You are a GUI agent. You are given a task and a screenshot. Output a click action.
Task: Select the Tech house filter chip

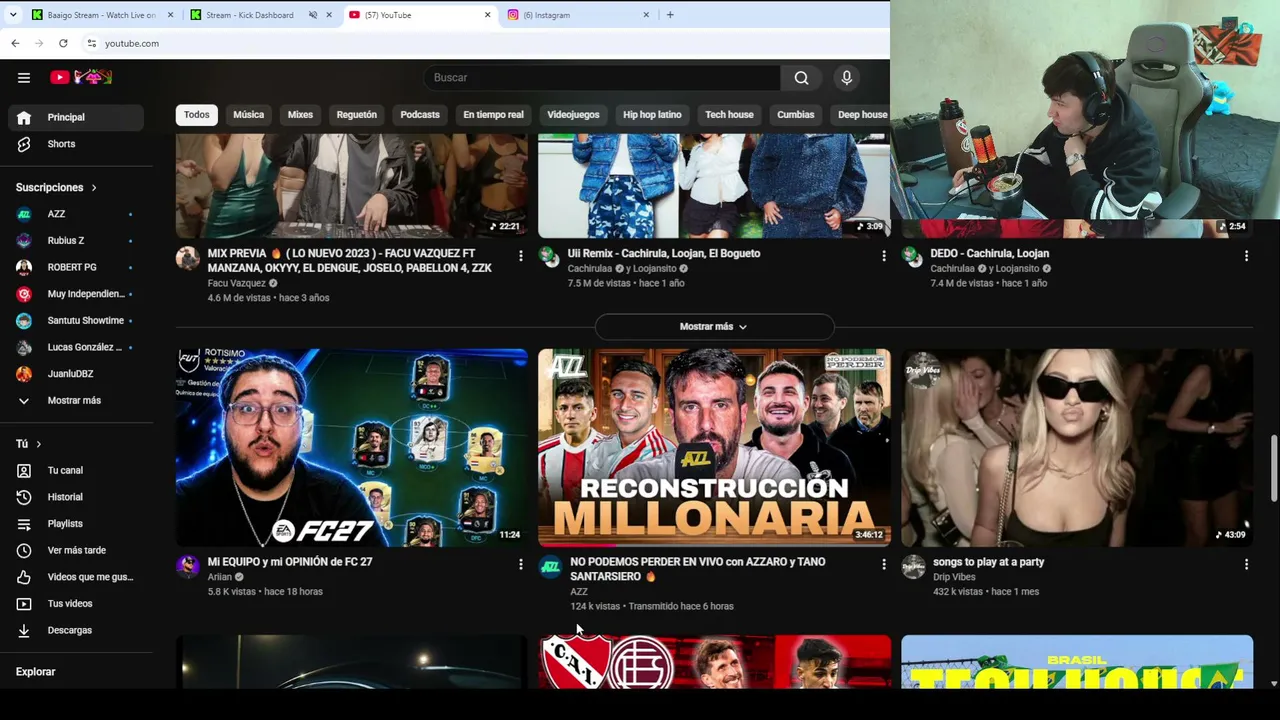729,115
